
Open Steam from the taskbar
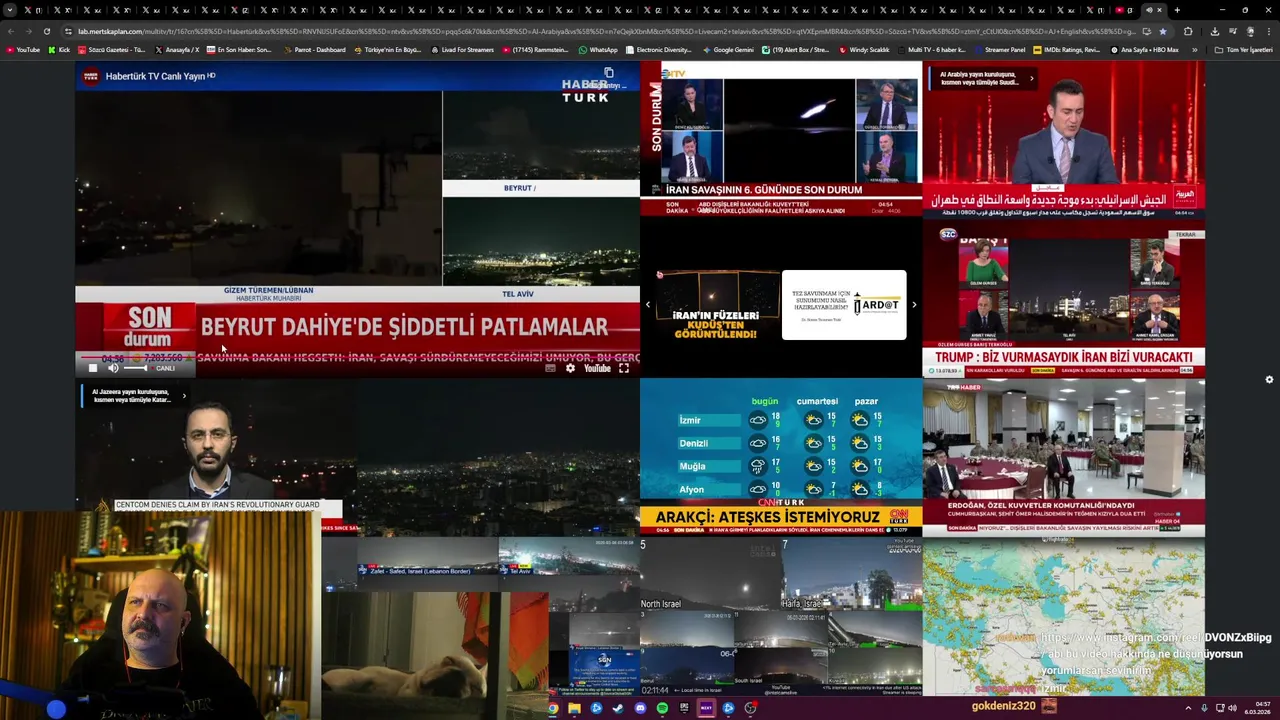point(618,708)
